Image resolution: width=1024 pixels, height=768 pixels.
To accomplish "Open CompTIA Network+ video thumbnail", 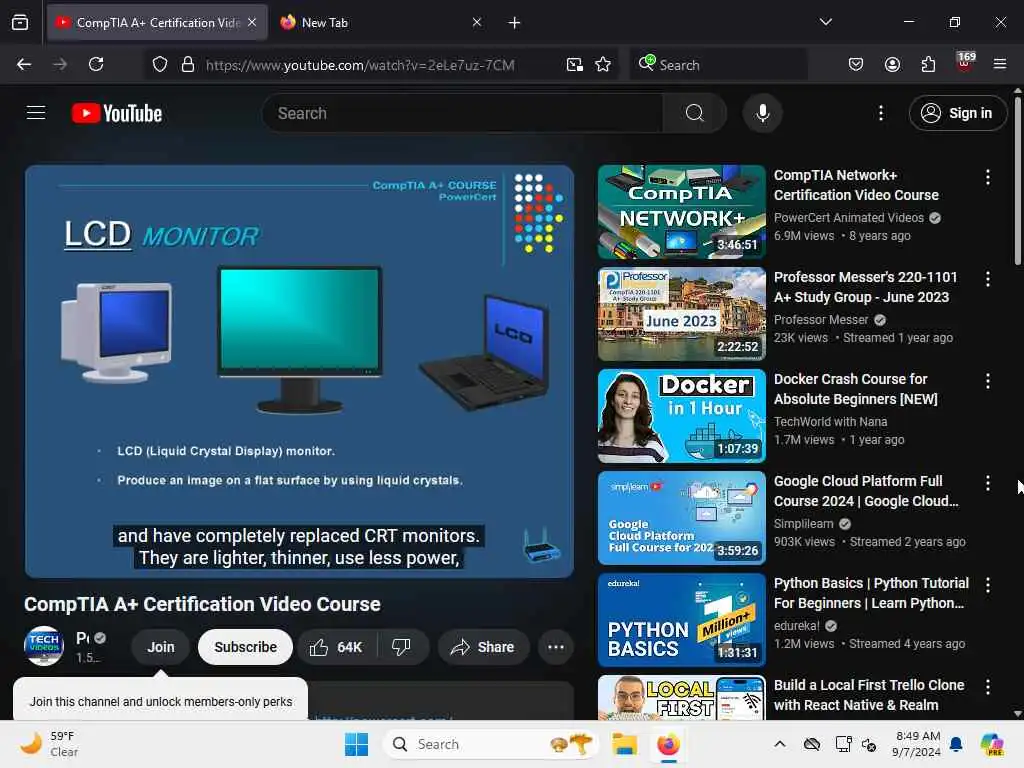I will (x=681, y=212).
